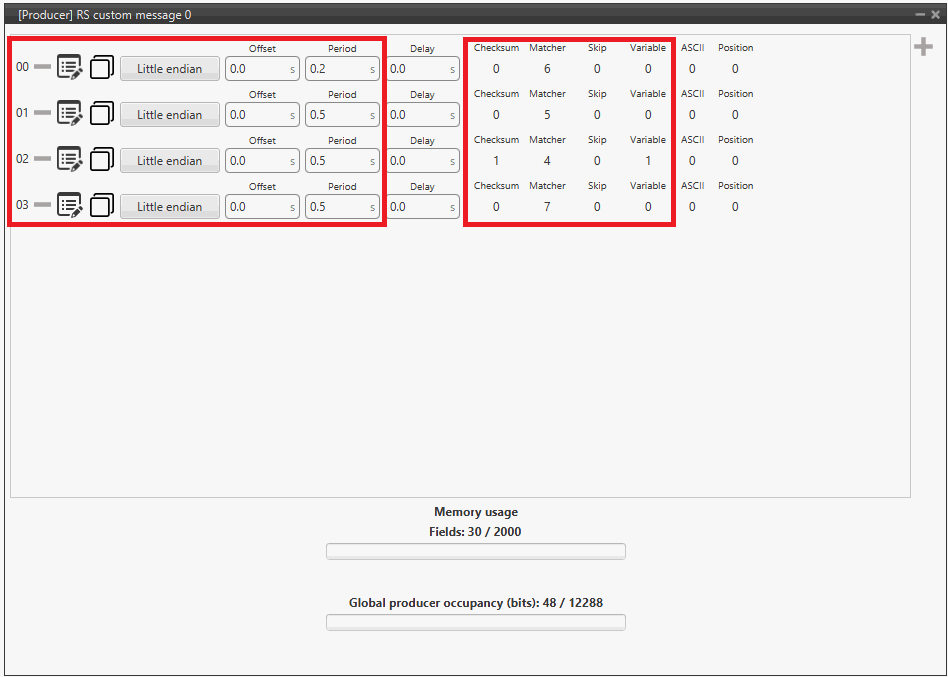Duplicate message 01 using the copy icon
Screen dimensions: 948x677
pyautogui.click(x=101, y=114)
